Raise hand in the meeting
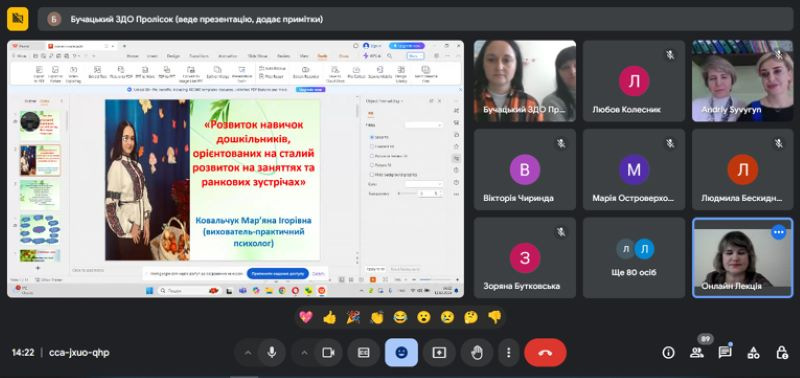The width and height of the screenshot is (800, 378). [477, 352]
